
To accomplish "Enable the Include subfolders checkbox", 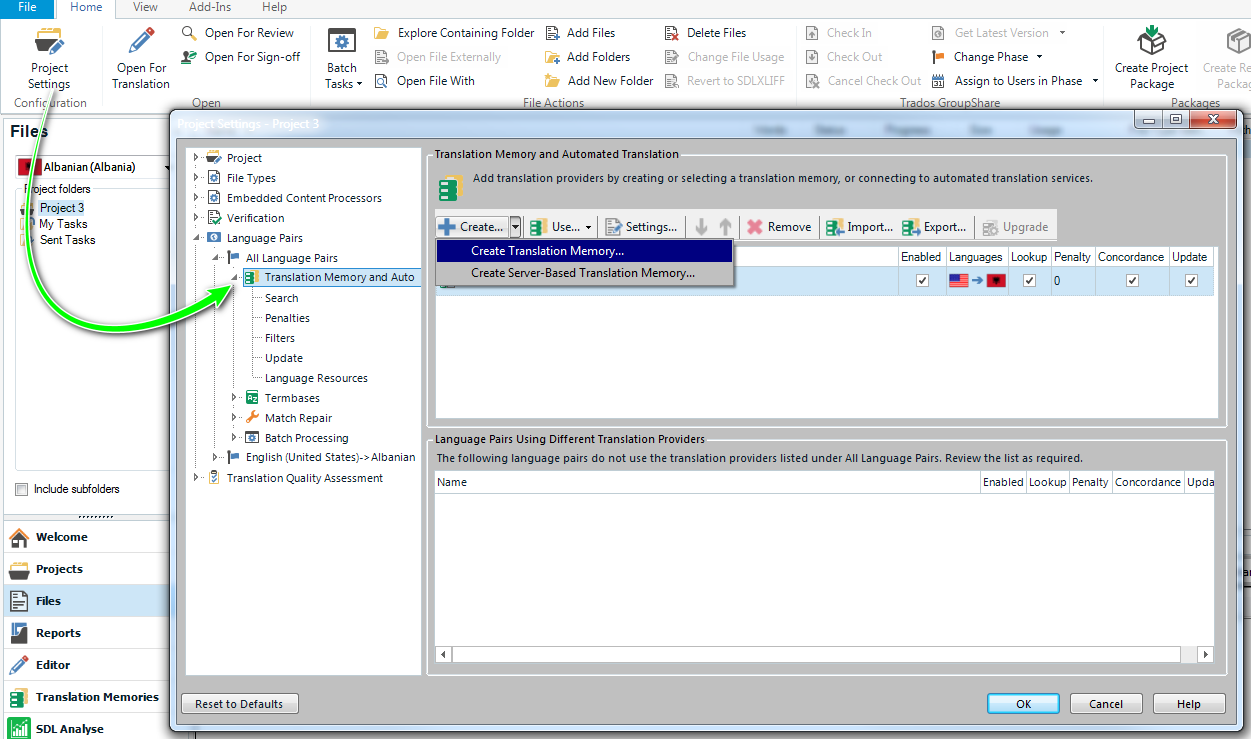I will pyautogui.click(x=22, y=490).
